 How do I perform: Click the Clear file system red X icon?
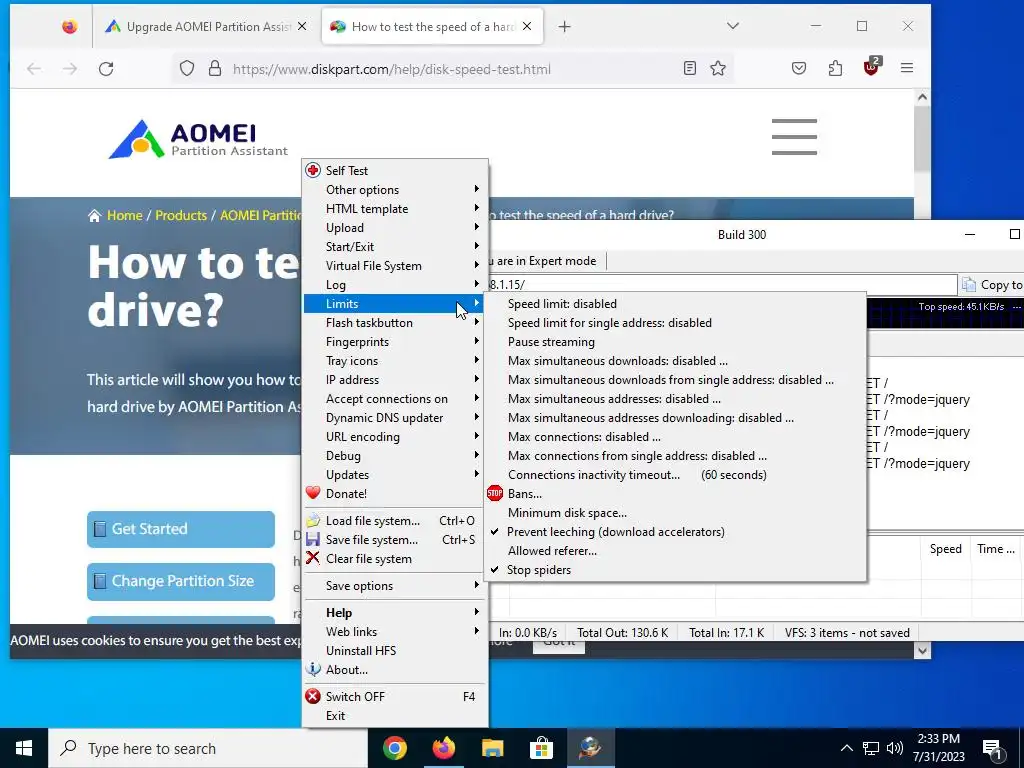[x=313, y=558]
